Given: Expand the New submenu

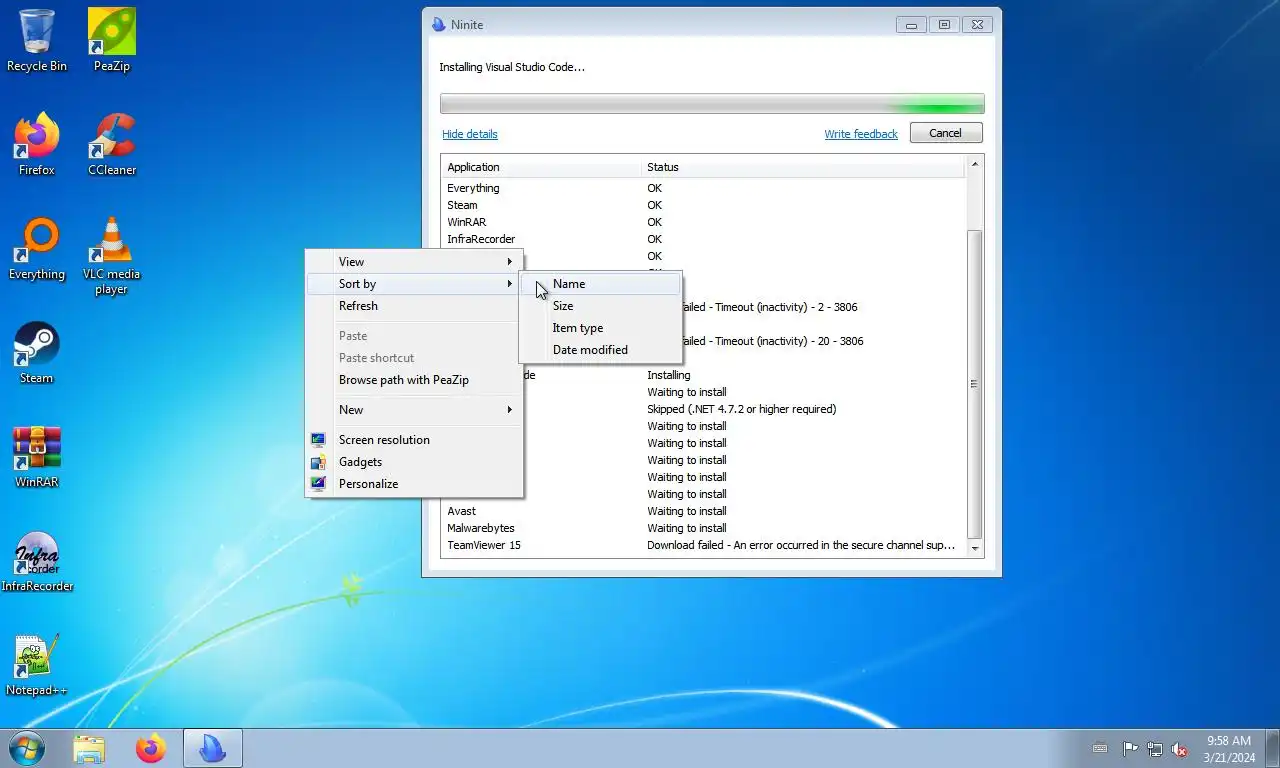Looking at the screenshot, I should coord(414,410).
